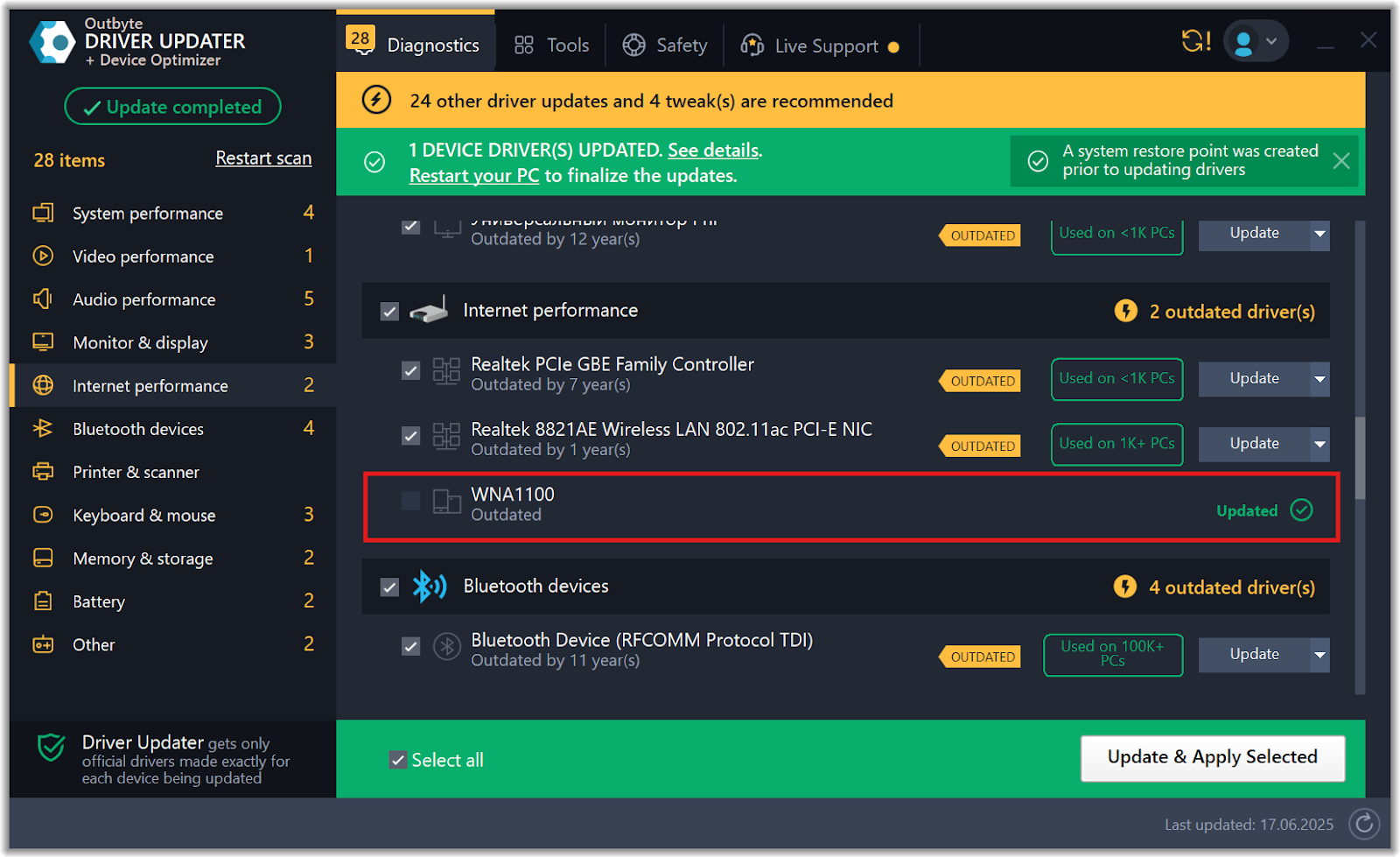The height and width of the screenshot is (857, 1400).
Task: Click the Safety lifebuoy icon
Action: [633, 46]
